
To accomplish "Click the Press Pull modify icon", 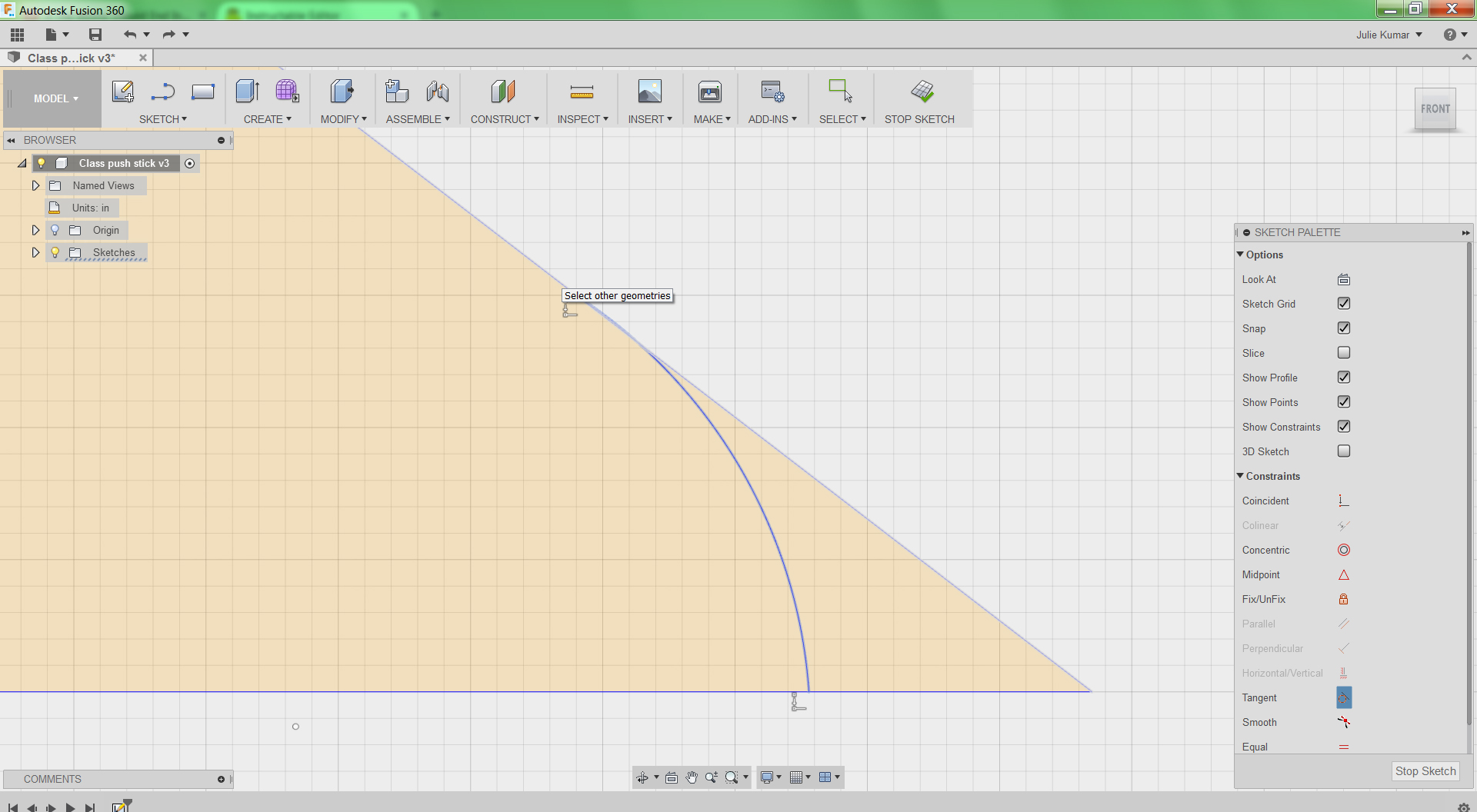I will click(x=342, y=92).
